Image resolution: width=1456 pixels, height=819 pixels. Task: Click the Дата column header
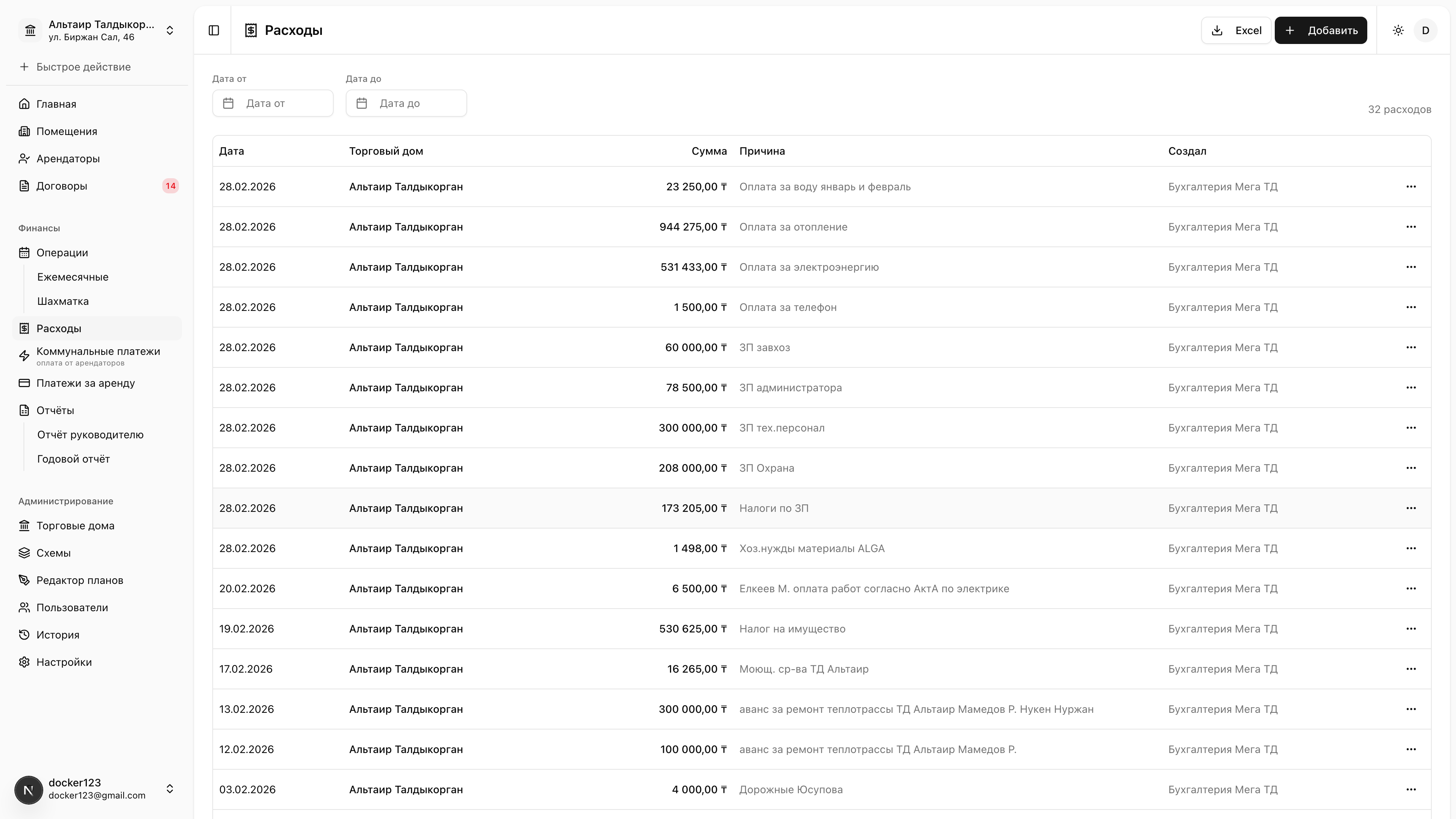[x=232, y=151]
